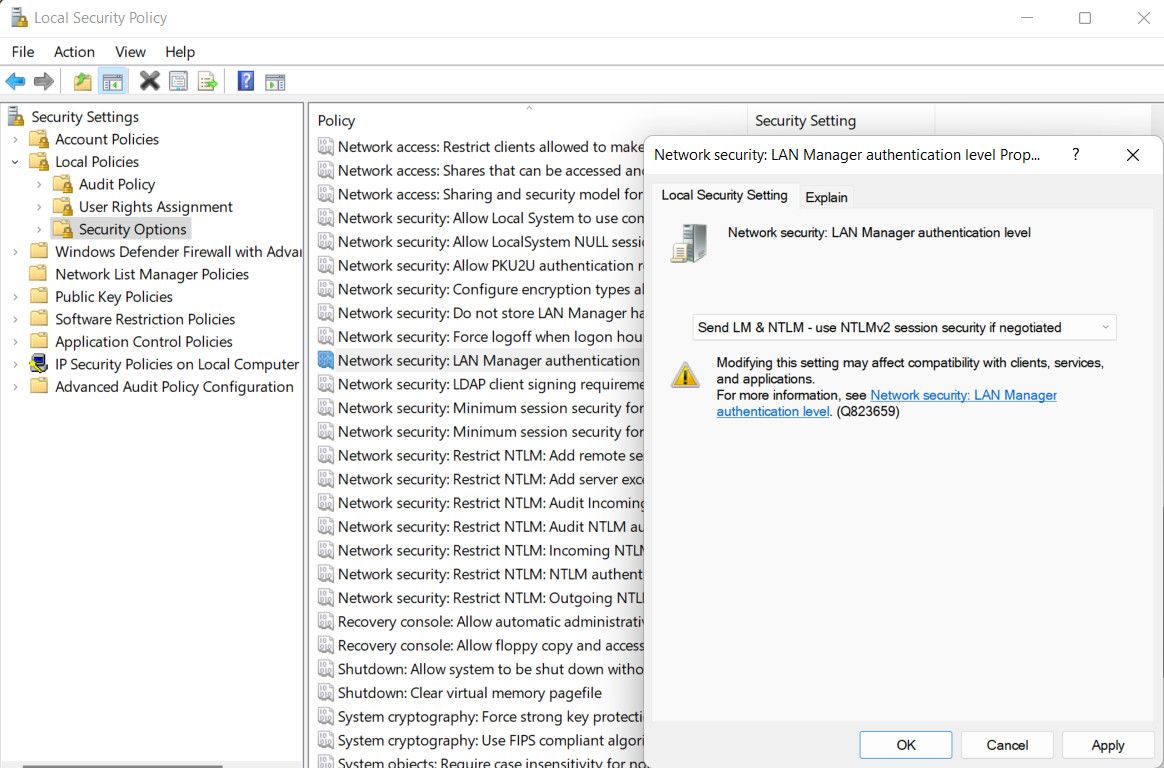Open the Action menu
The height and width of the screenshot is (768, 1164).
pos(74,51)
